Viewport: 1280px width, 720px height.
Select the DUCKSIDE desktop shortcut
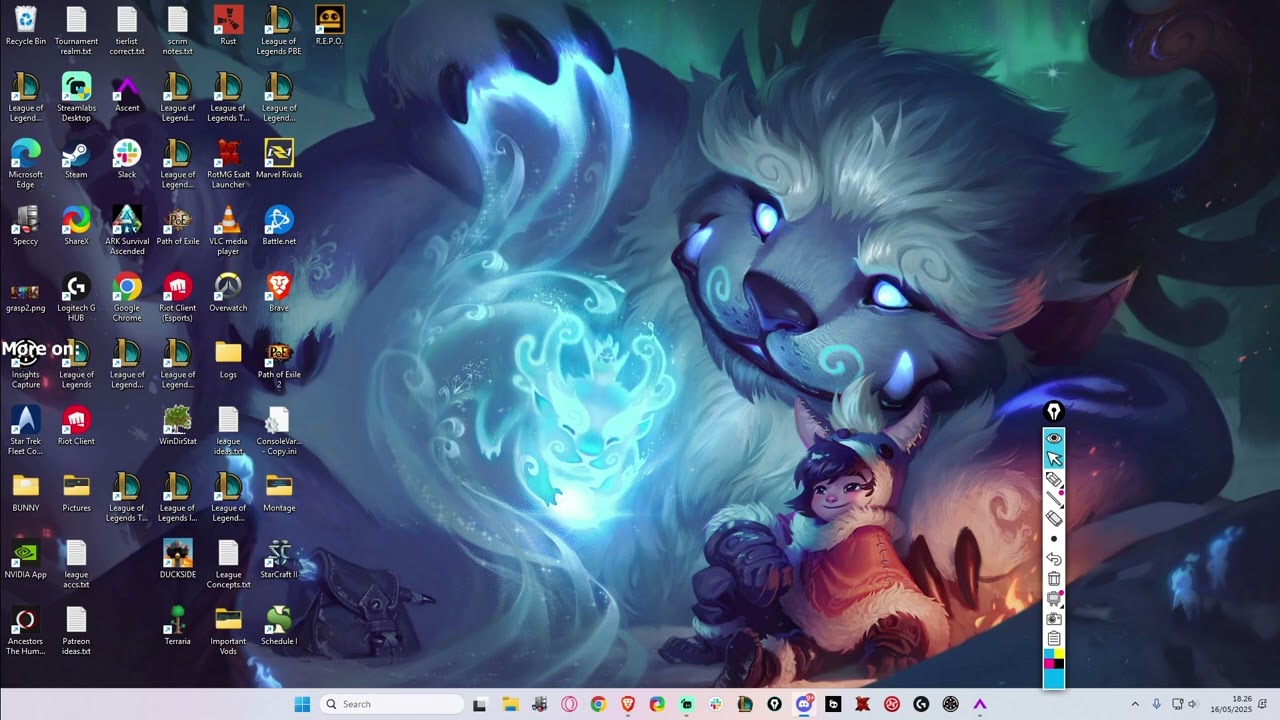(178, 560)
